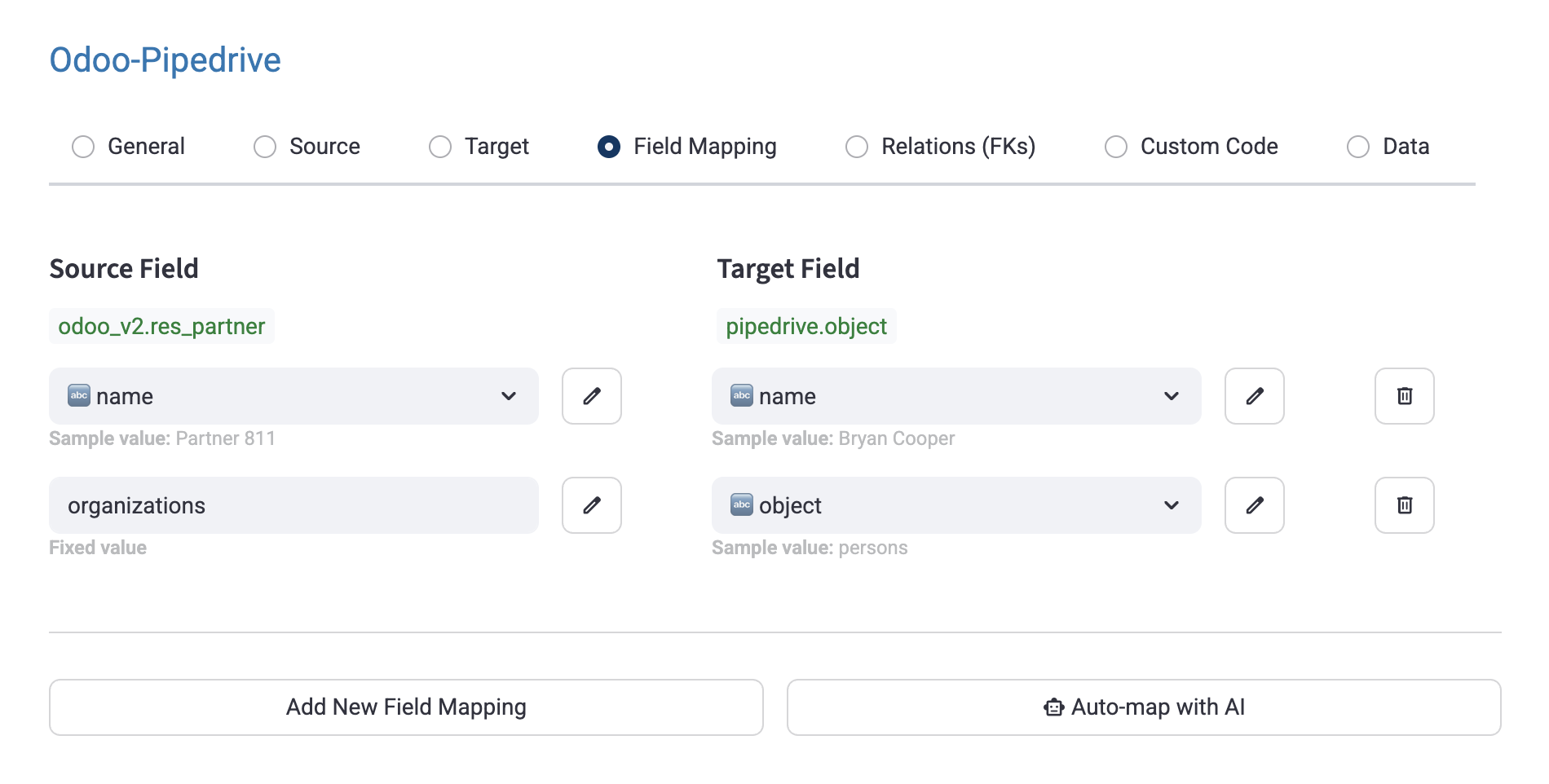
Task: Select the General radio option
Action: pos(83,147)
